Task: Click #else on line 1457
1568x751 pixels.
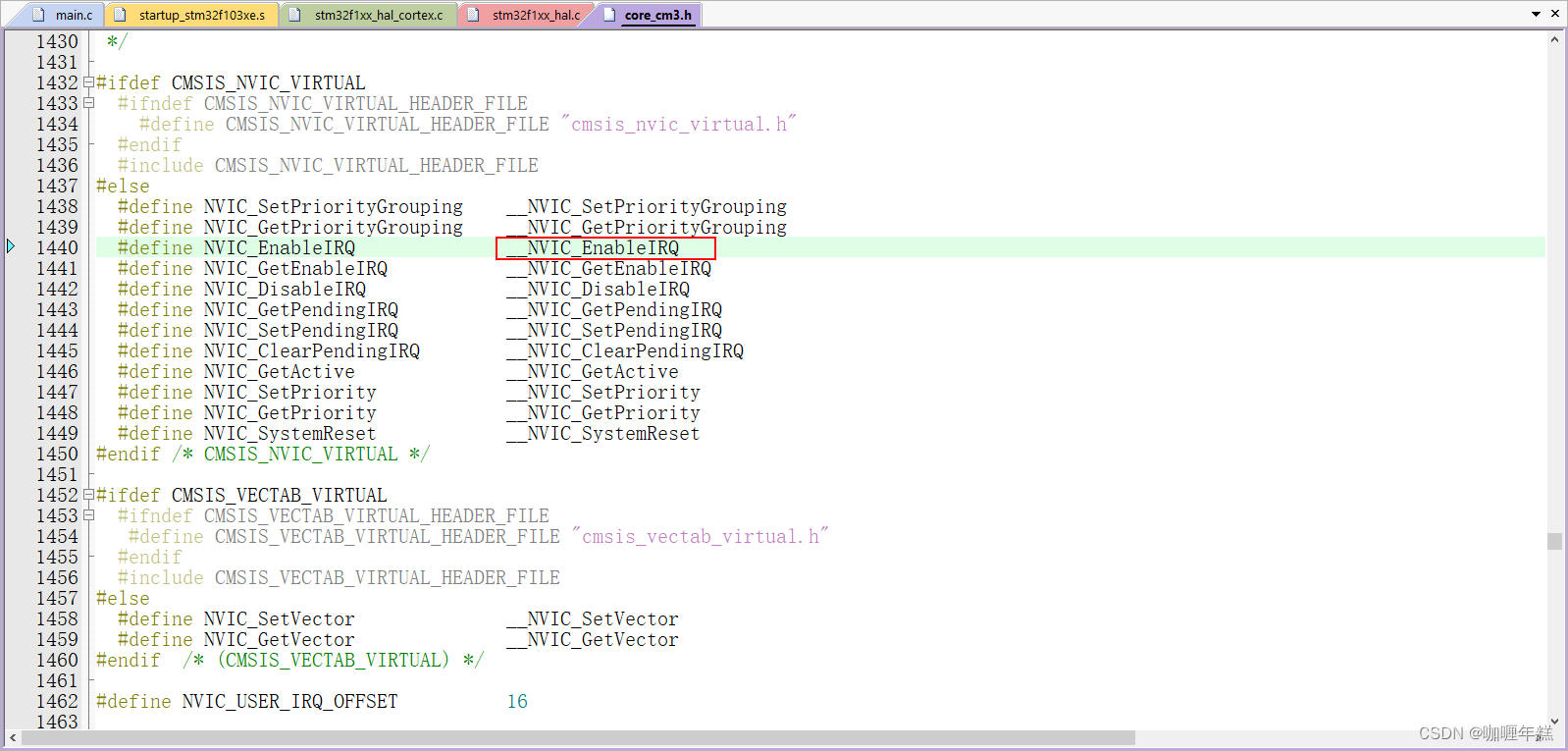Action: pyautogui.click(x=123, y=598)
